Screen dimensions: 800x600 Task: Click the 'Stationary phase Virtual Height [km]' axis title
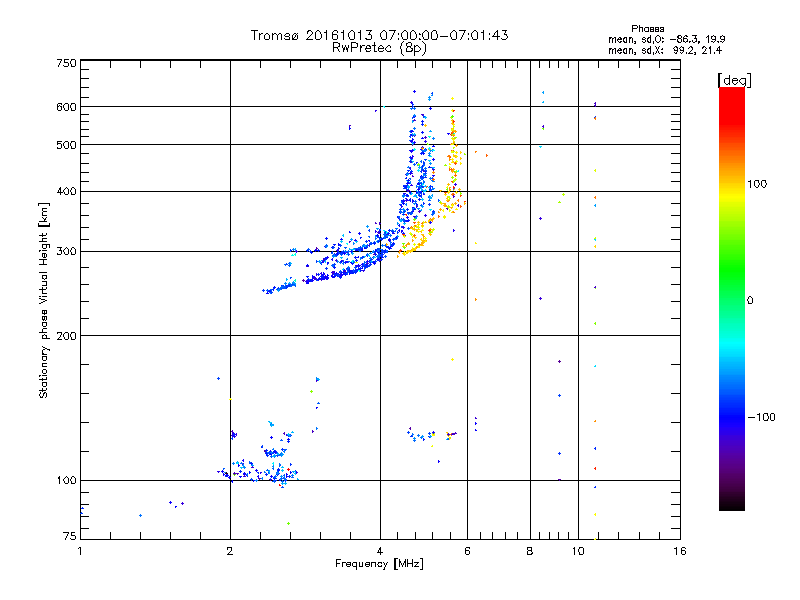[43, 300]
